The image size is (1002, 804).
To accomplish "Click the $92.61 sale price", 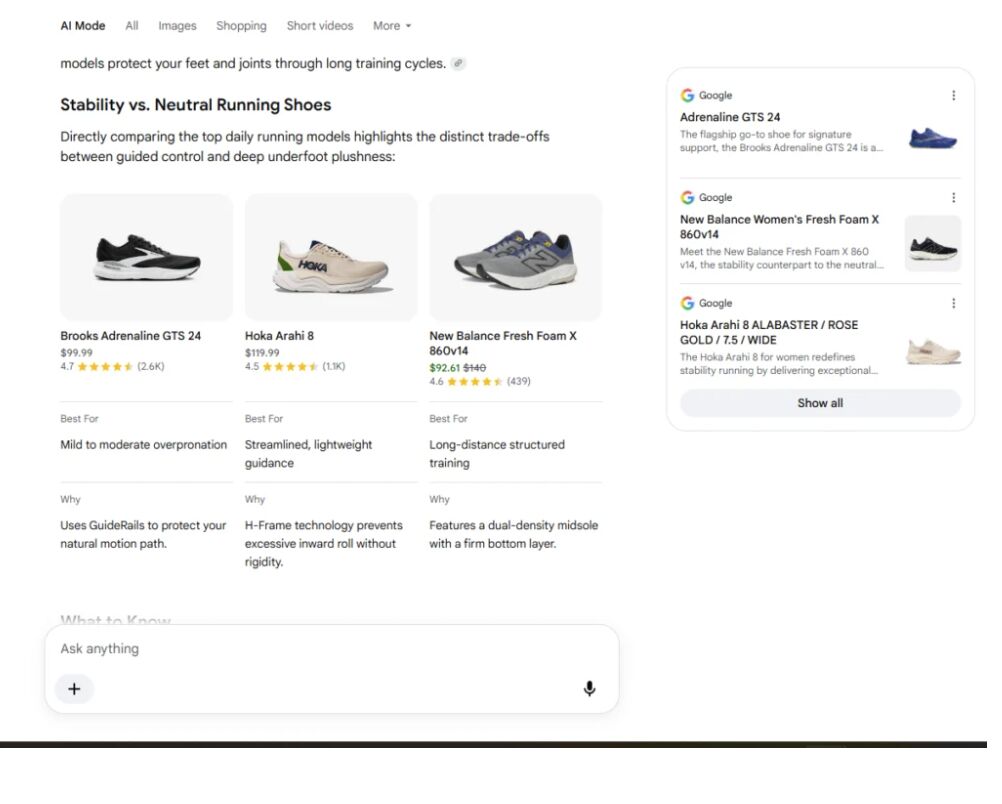I will tap(444, 368).
